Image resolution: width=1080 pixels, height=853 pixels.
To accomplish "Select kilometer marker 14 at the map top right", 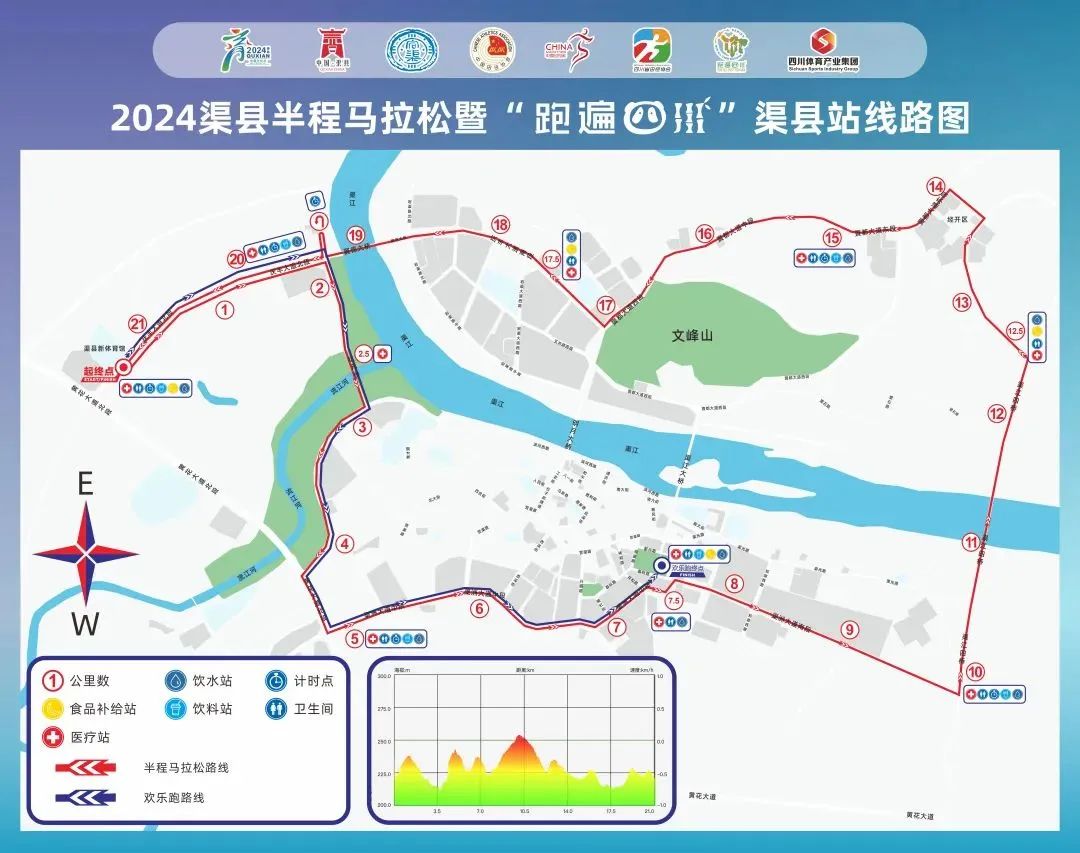I will [x=936, y=186].
